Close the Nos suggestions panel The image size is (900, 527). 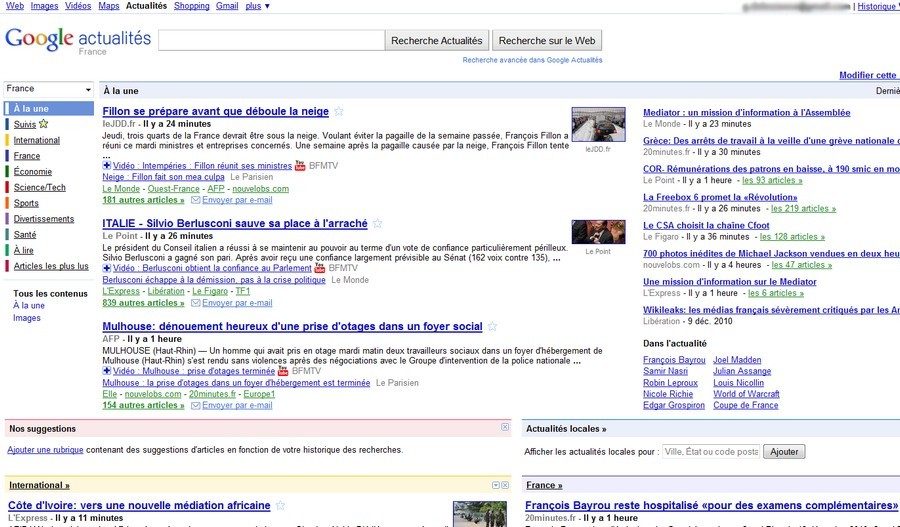(505, 428)
